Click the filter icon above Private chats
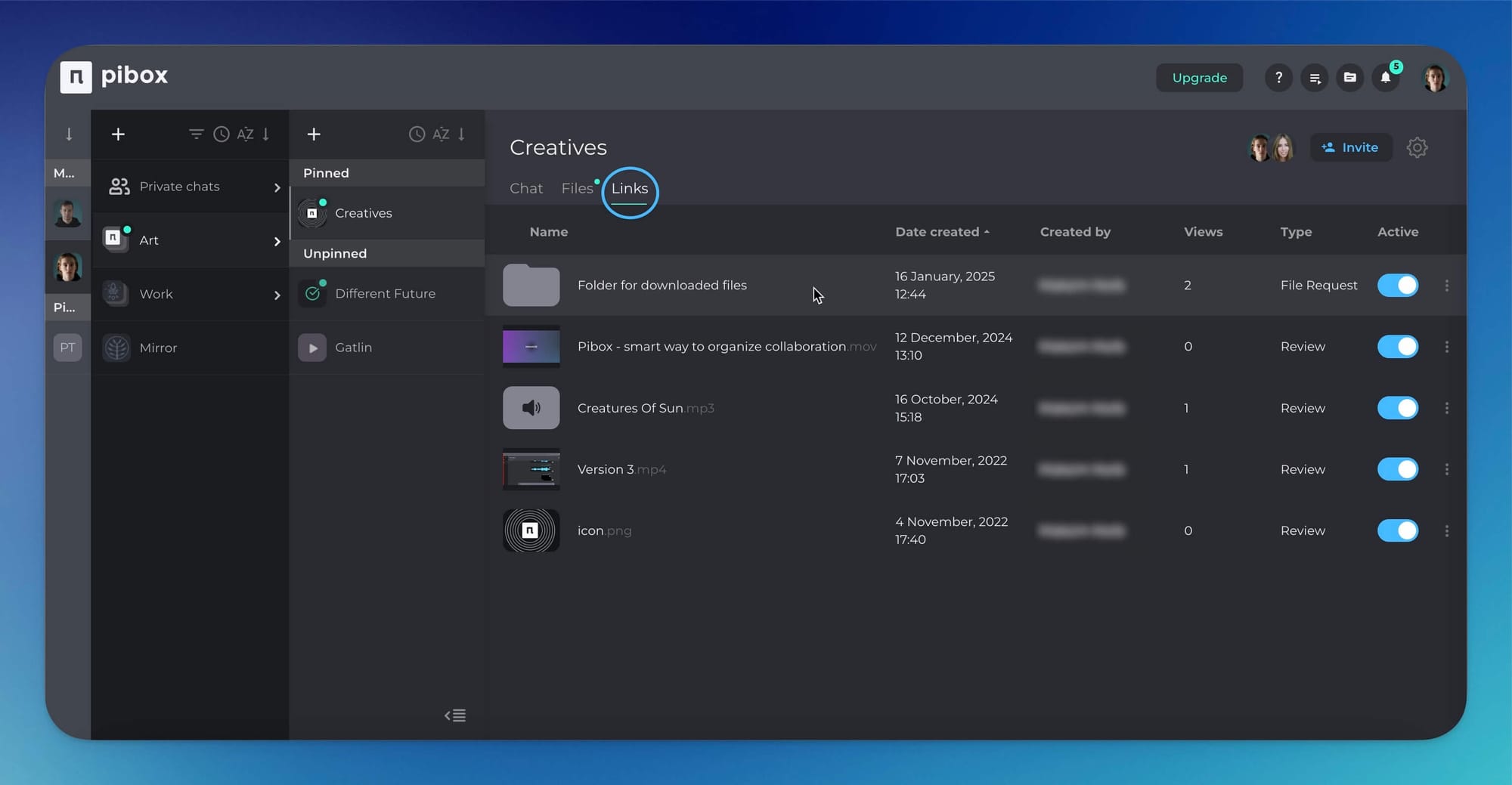 point(197,134)
